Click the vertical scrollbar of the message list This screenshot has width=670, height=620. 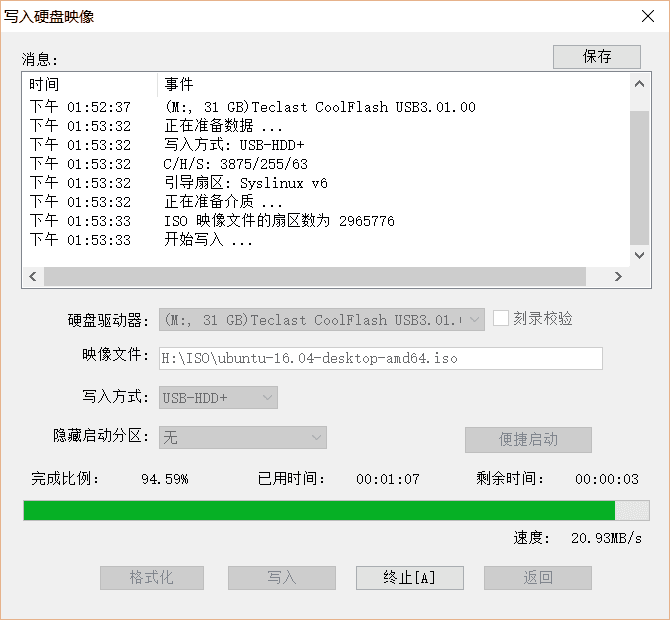coord(639,178)
